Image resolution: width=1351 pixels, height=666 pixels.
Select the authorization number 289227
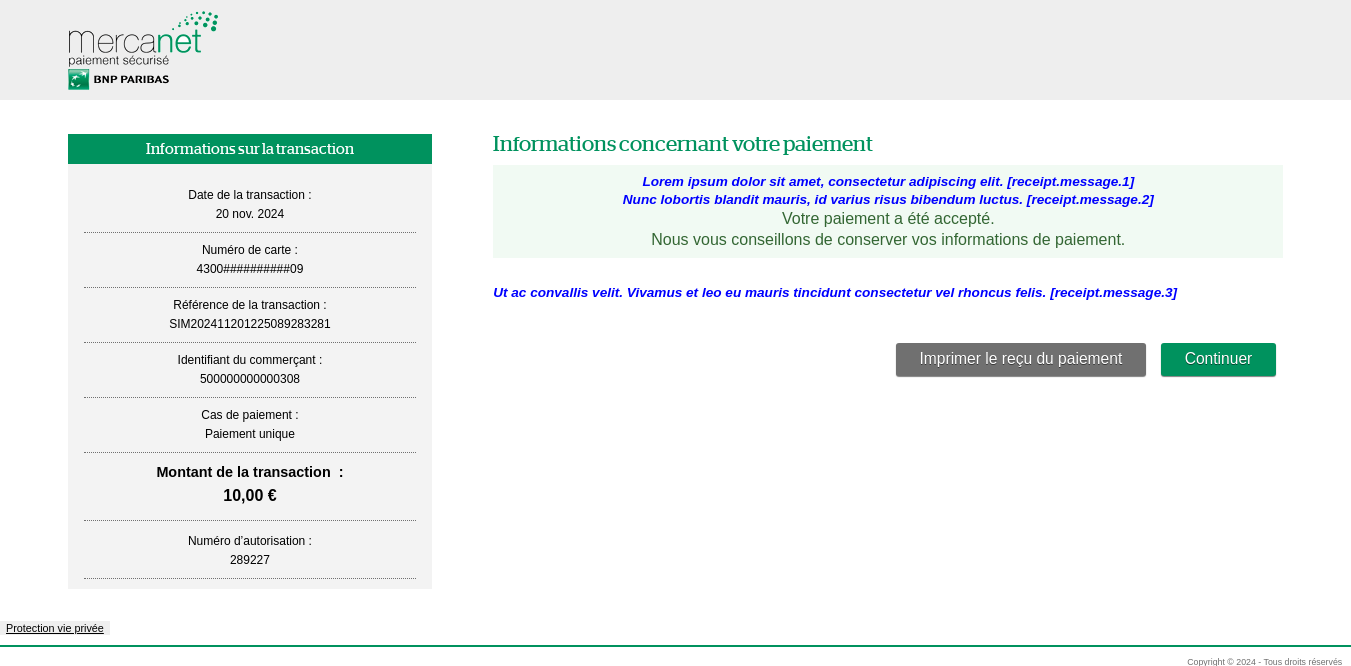(249, 560)
